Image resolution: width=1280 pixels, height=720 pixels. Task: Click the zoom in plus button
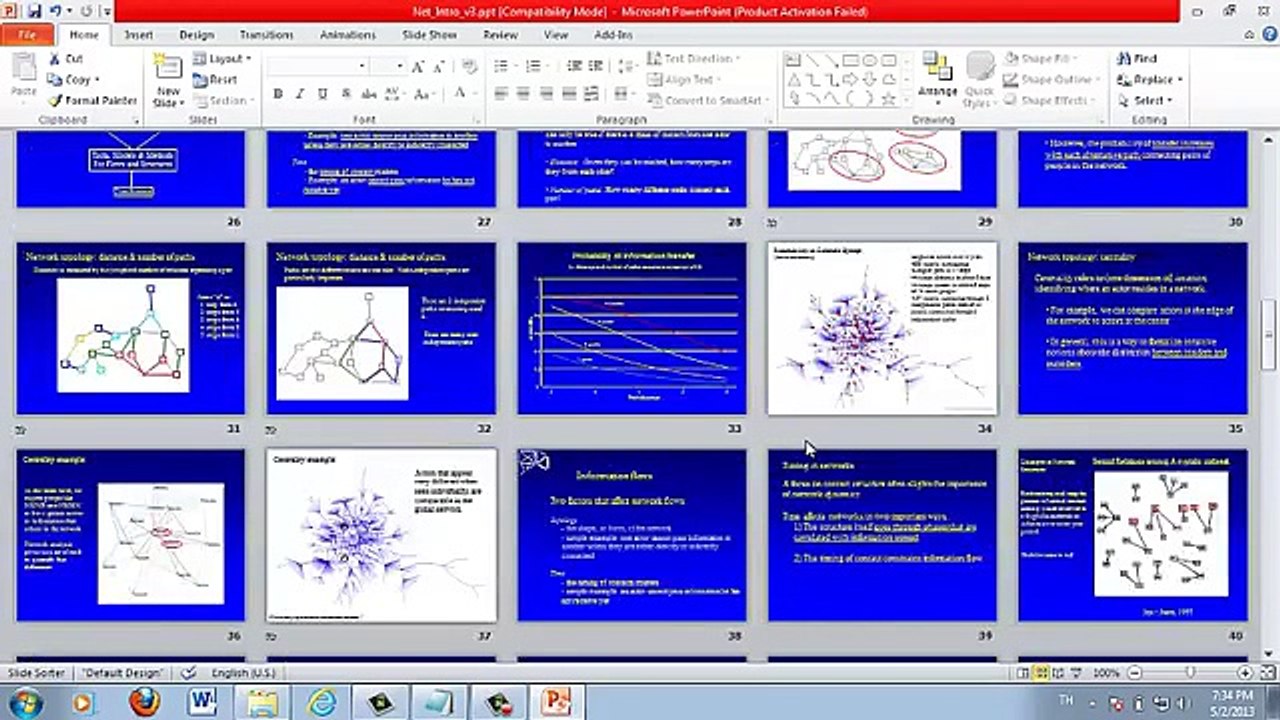click(1245, 673)
